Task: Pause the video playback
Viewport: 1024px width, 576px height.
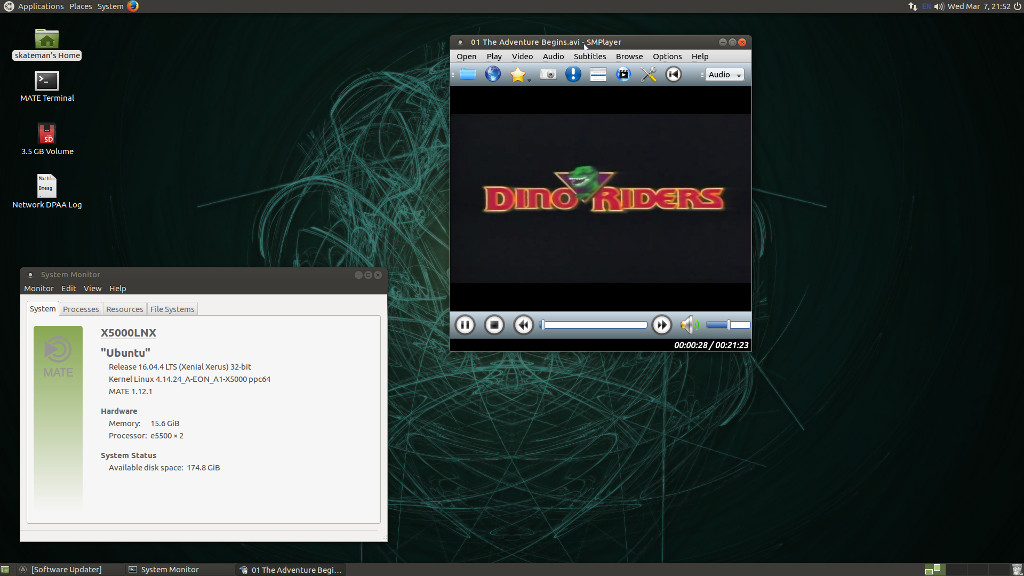Action: tap(465, 325)
